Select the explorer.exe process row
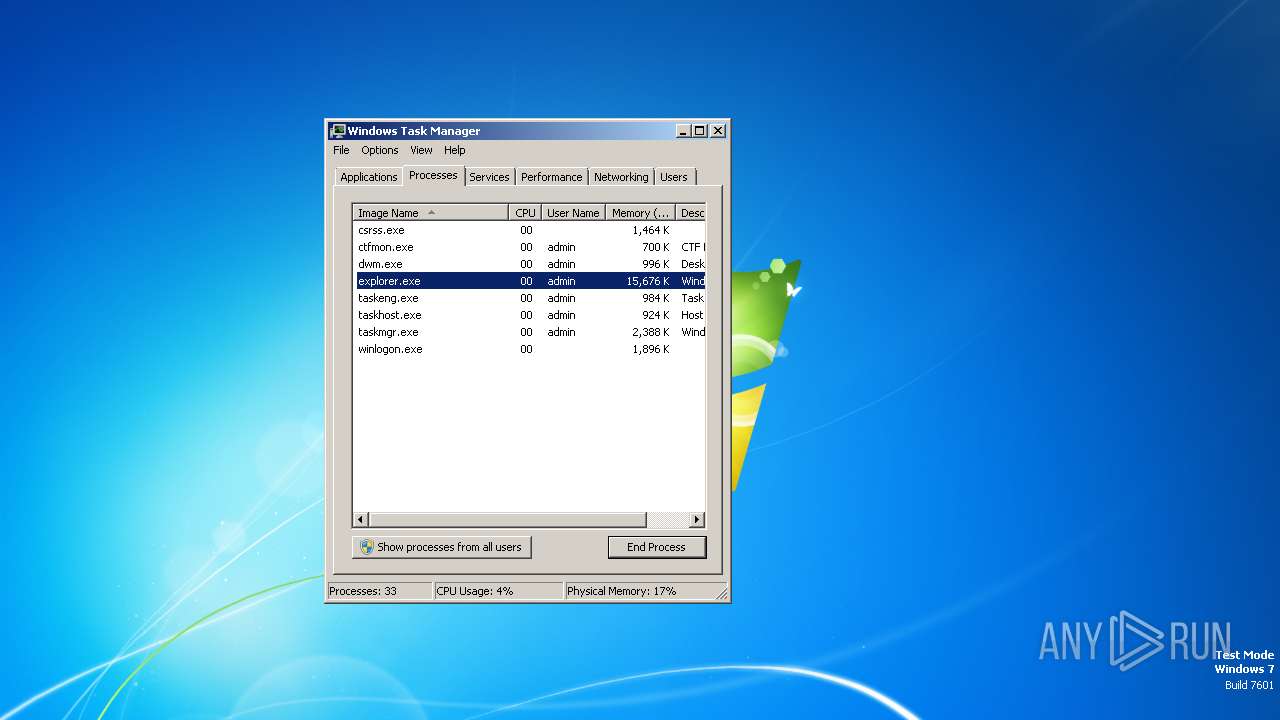 click(x=530, y=281)
